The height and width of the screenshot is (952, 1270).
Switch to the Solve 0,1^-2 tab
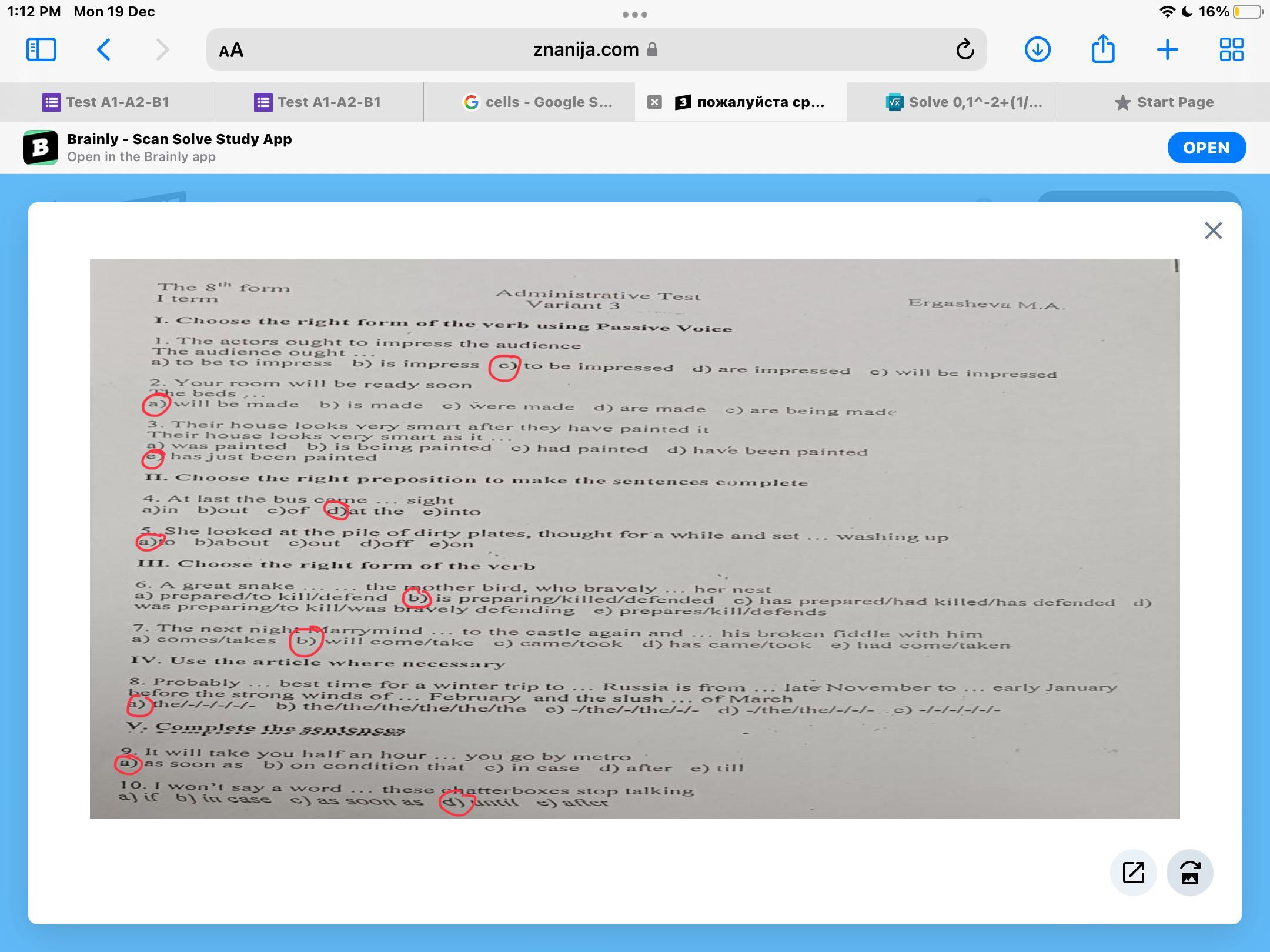pyautogui.click(x=964, y=102)
